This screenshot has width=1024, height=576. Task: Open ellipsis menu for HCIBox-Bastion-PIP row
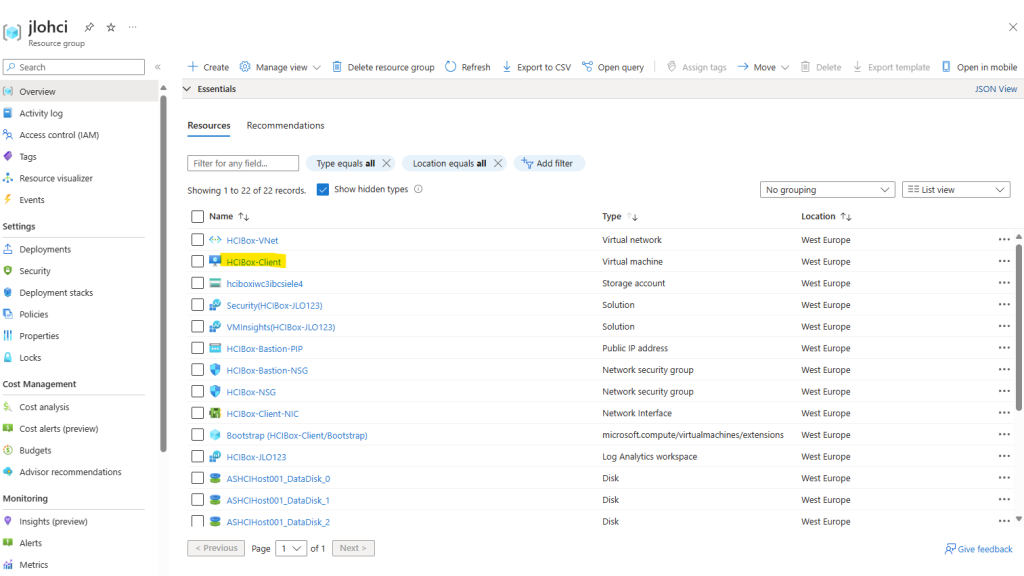[x=1004, y=348]
